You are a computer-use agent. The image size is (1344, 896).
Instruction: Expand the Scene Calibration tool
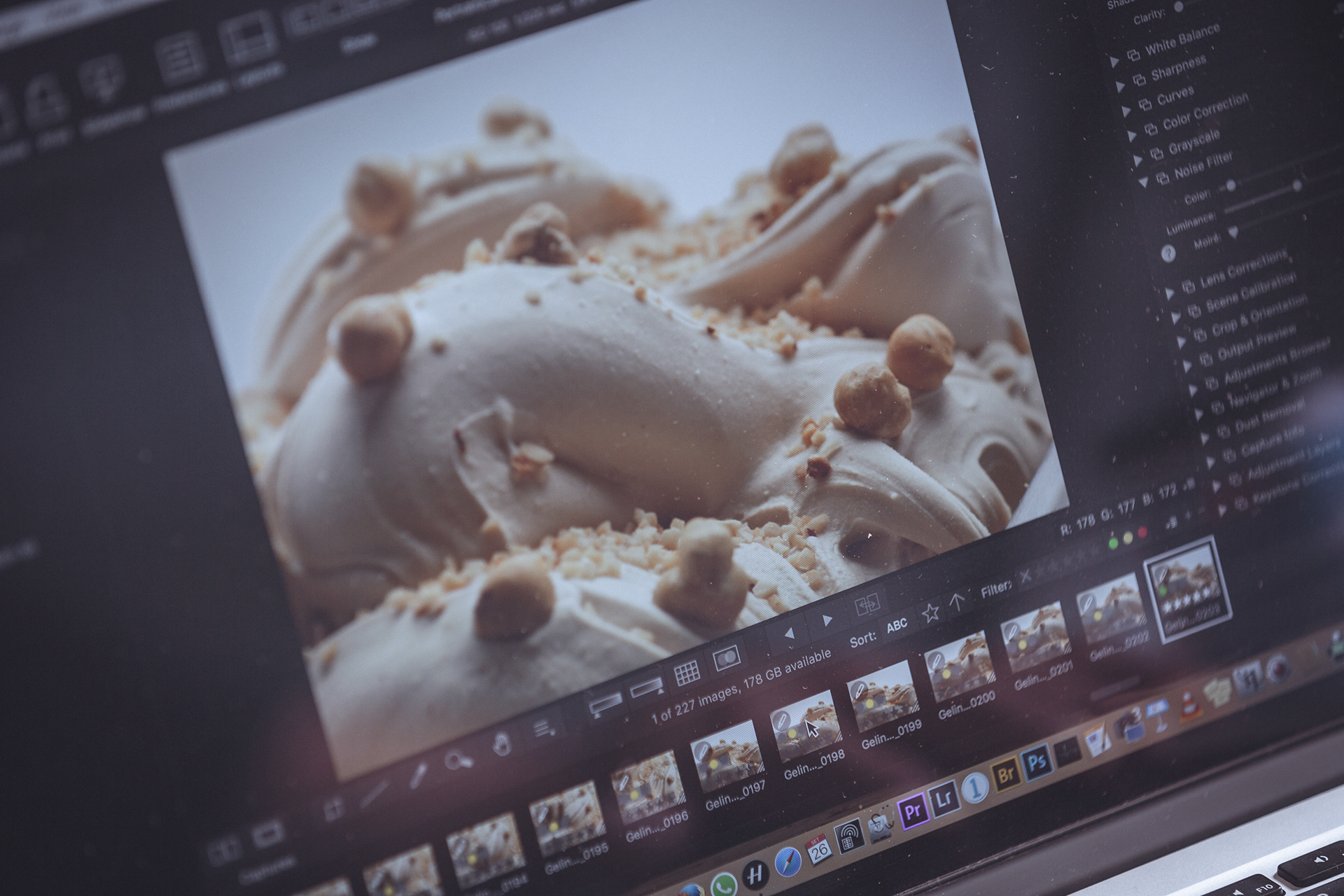(1176, 317)
